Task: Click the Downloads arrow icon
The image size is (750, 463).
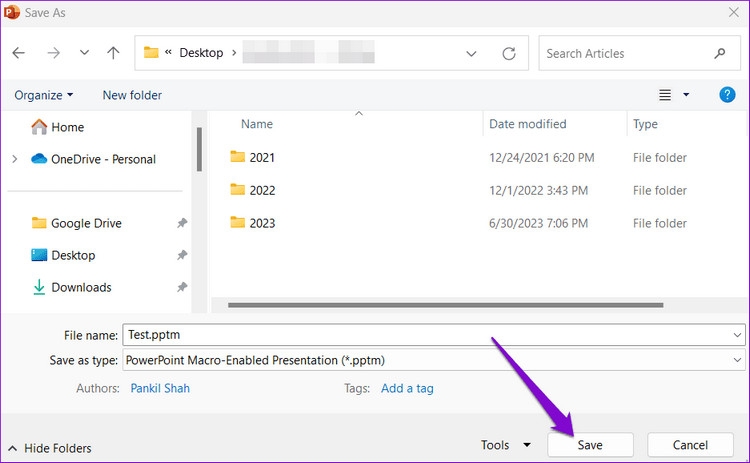Action: pos(39,287)
